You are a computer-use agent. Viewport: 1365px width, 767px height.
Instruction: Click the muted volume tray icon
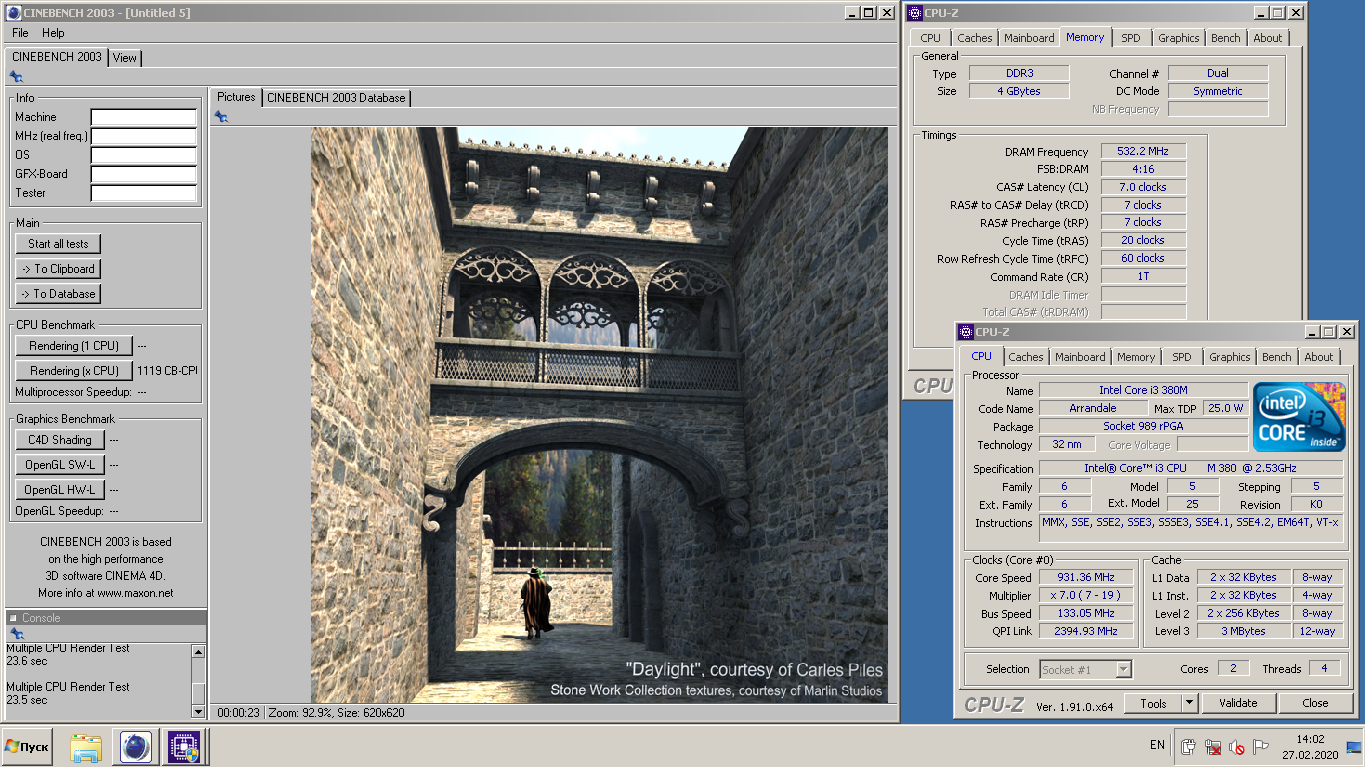[1236, 747]
